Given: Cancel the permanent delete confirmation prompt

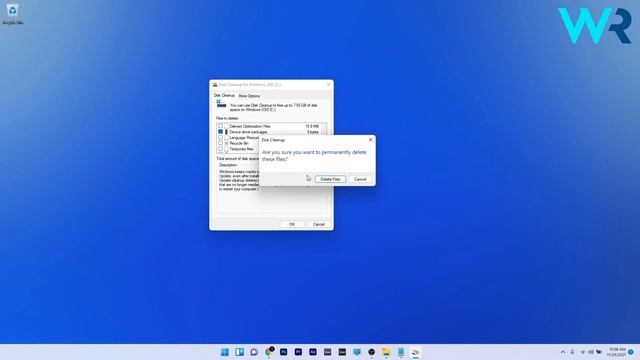Looking at the screenshot, I should pyautogui.click(x=360, y=179).
